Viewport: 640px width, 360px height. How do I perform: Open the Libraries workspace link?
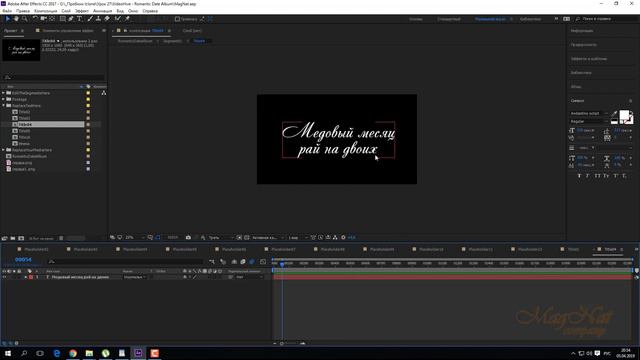[530, 19]
